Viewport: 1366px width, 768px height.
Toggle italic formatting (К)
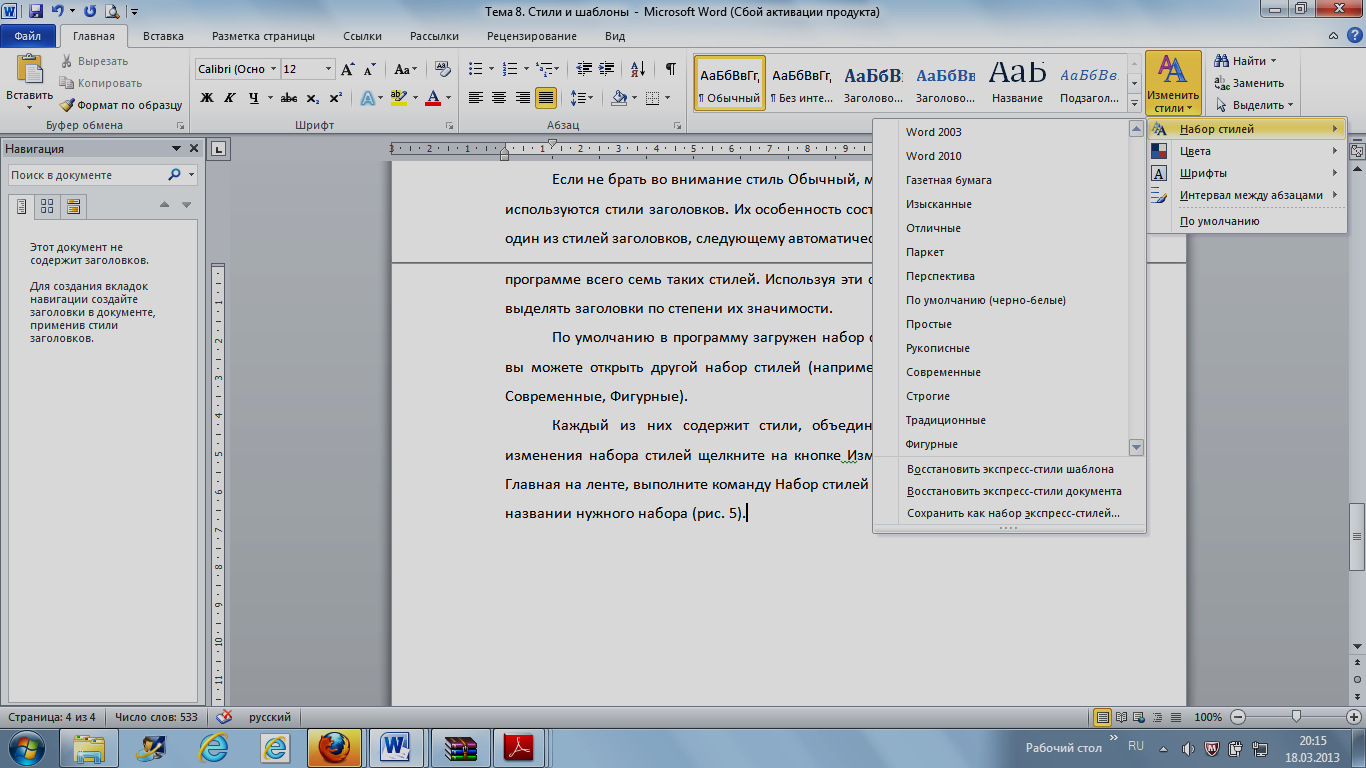click(x=230, y=98)
